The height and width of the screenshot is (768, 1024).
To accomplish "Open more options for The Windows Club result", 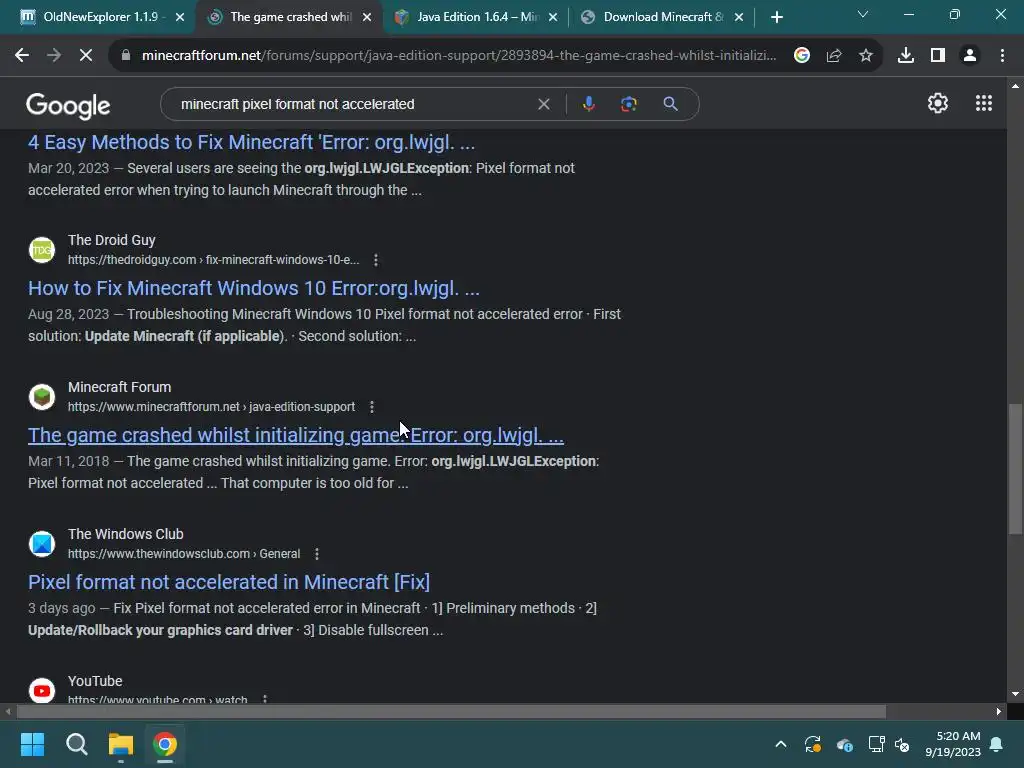I will point(317,554).
